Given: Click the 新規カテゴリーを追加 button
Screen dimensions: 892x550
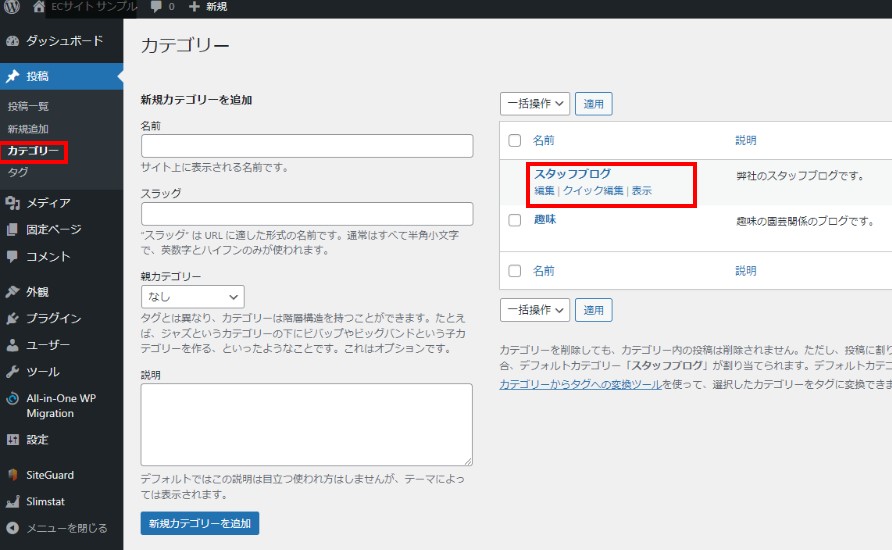Looking at the screenshot, I should [200, 523].
